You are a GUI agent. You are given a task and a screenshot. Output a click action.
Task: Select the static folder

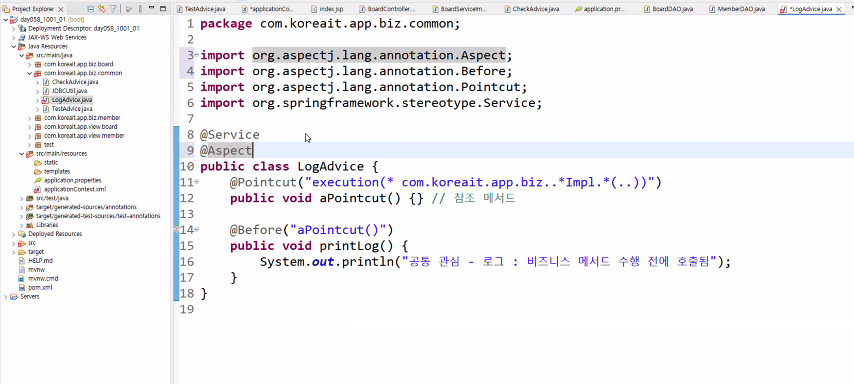tap(51, 162)
